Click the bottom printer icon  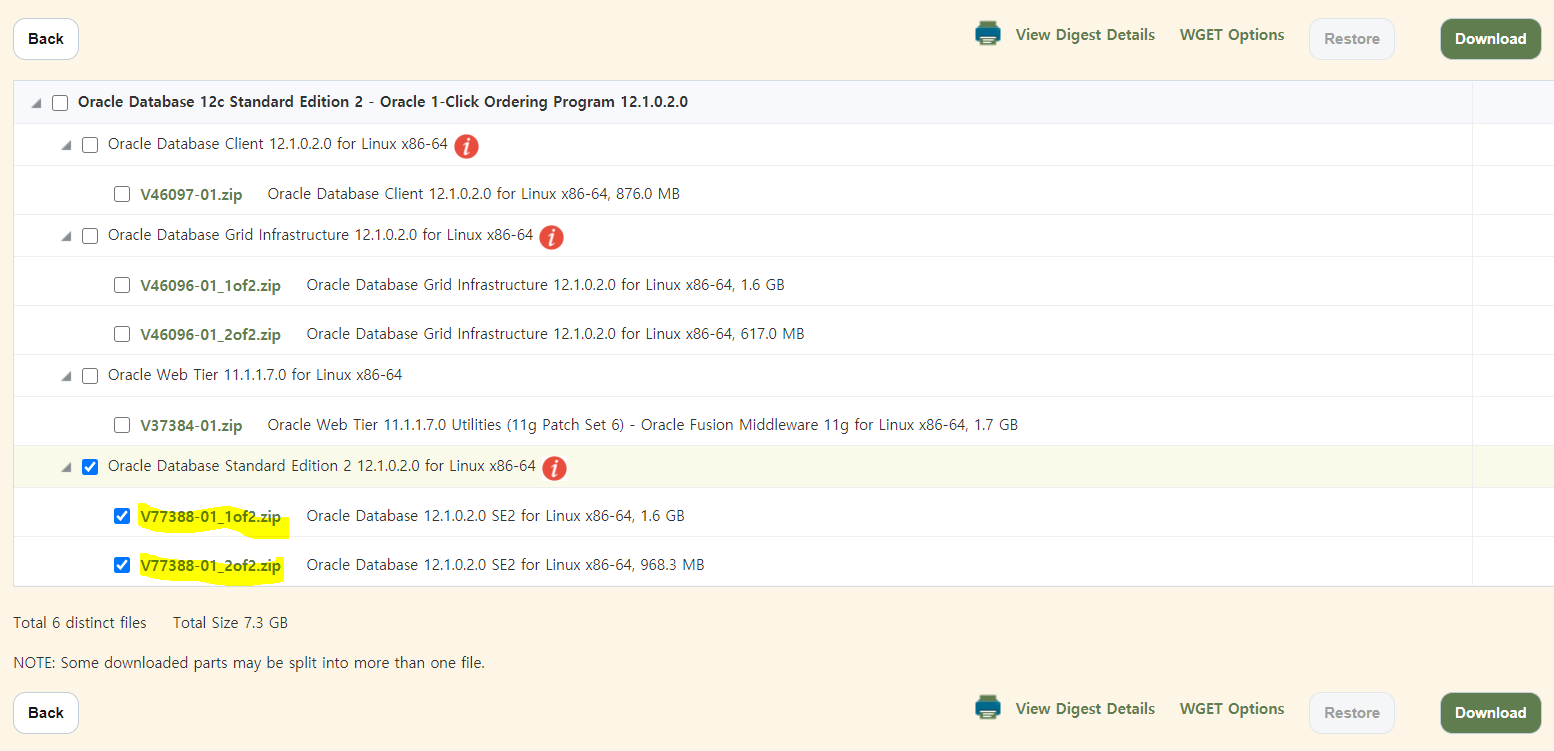click(x=988, y=708)
